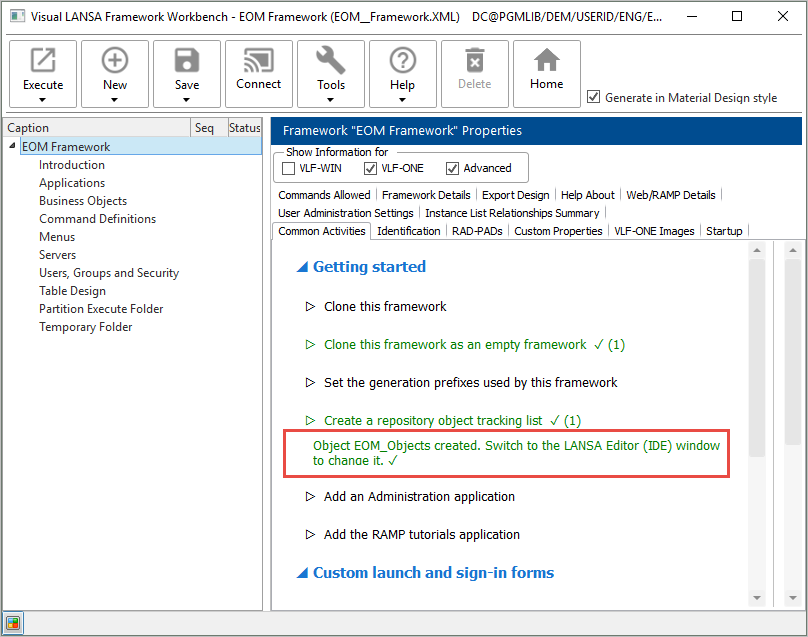Open the Execute dropdown arrow
The height and width of the screenshot is (637, 808).
click(43, 100)
